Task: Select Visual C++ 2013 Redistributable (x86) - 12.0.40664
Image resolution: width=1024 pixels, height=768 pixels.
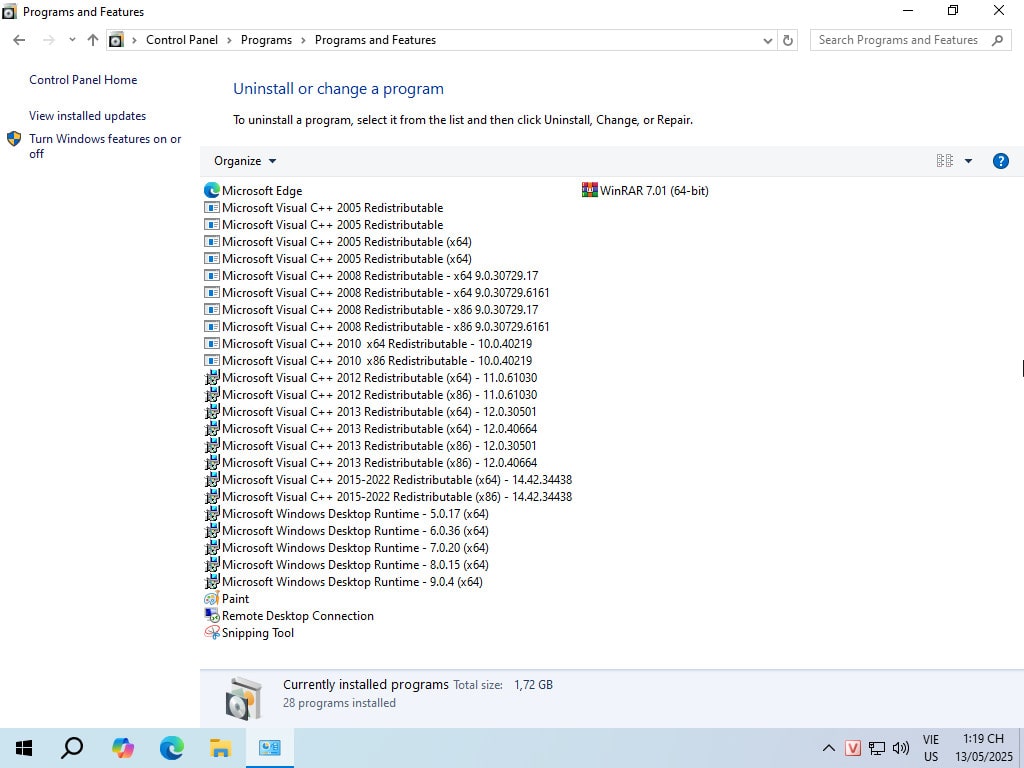Action: click(371, 463)
